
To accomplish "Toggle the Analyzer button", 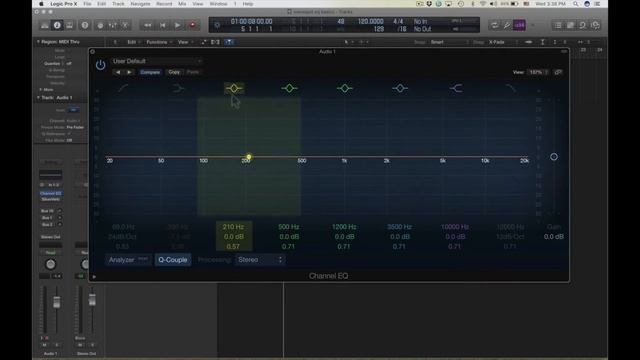I will (128, 260).
